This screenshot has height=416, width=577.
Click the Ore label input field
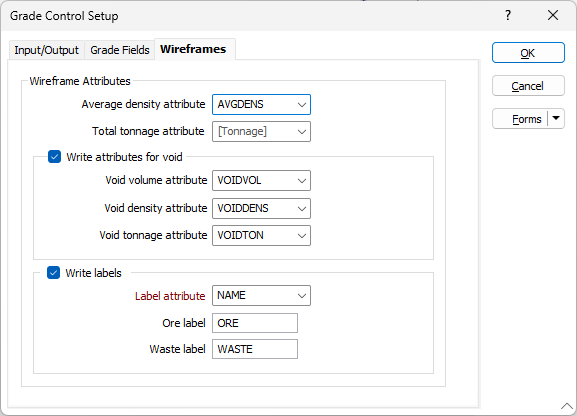pyautogui.click(x=255, y=323)
